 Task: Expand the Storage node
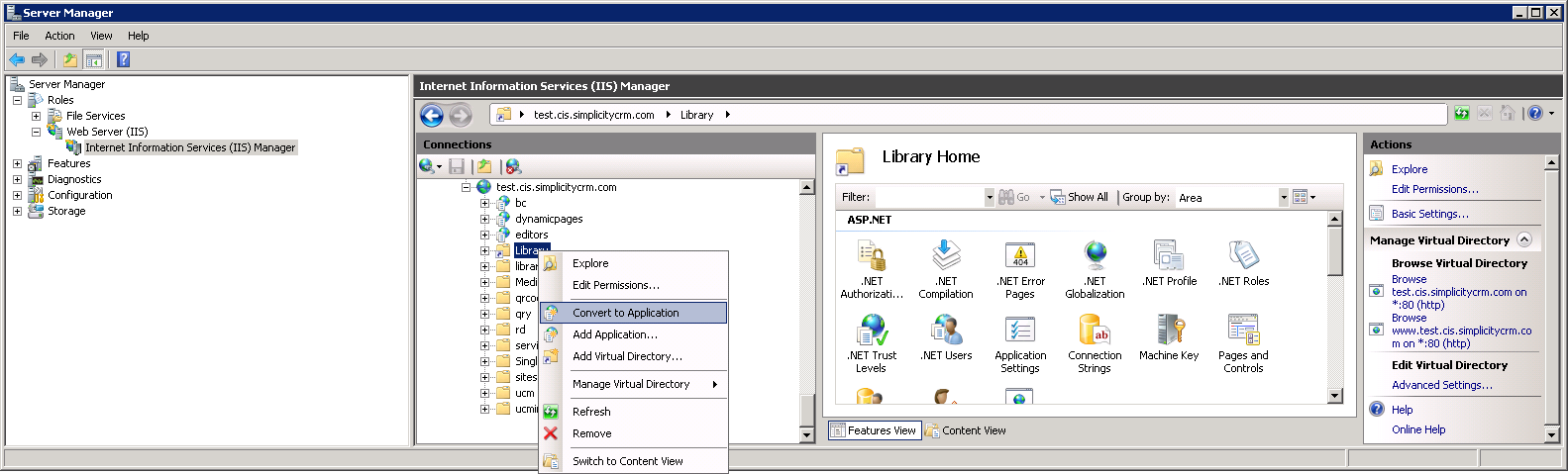point(17,211)
